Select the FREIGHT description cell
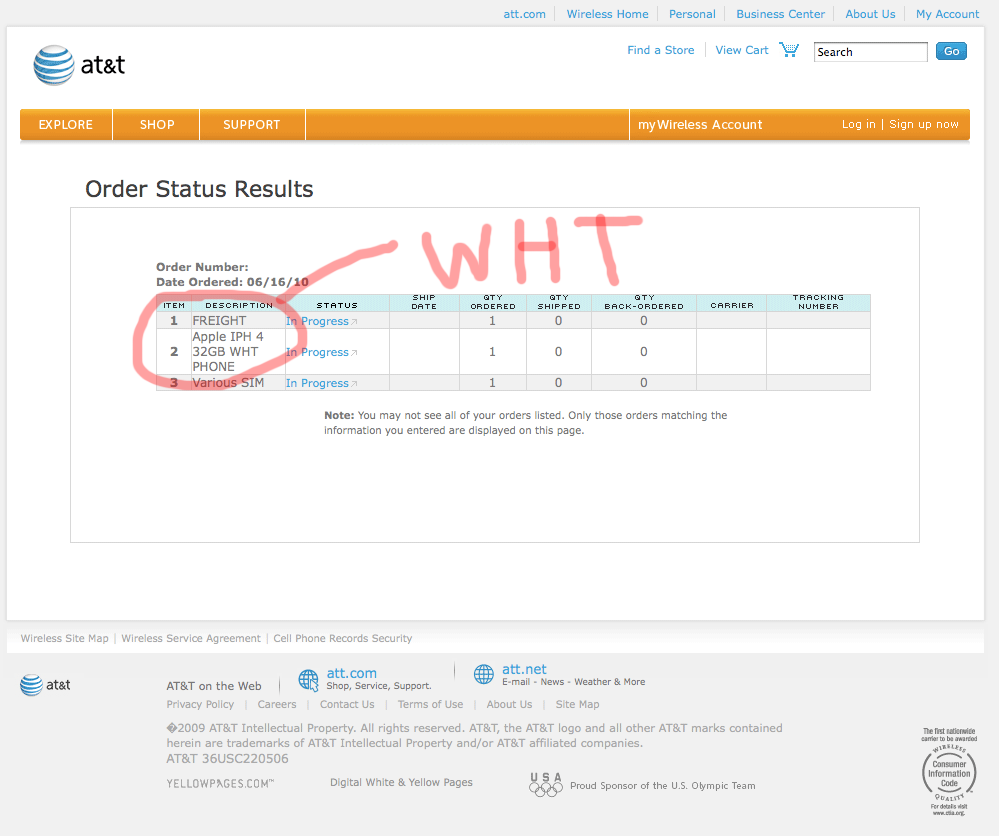The image size is (999, 836). (238, 321)
